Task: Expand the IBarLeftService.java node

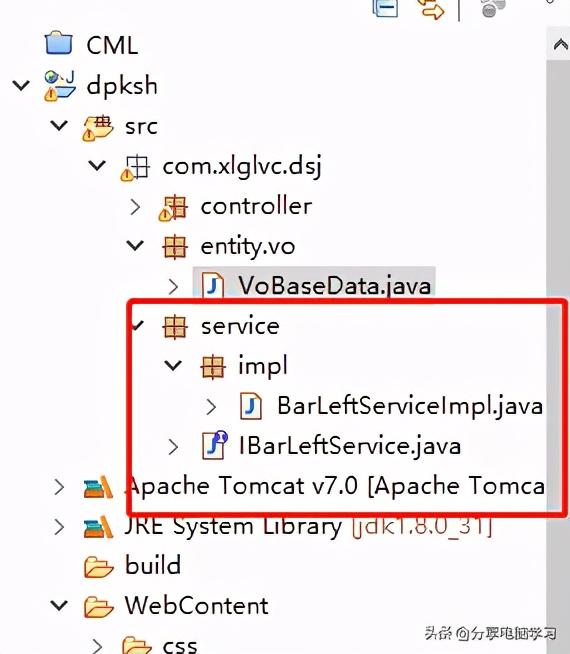Action: 173,447
